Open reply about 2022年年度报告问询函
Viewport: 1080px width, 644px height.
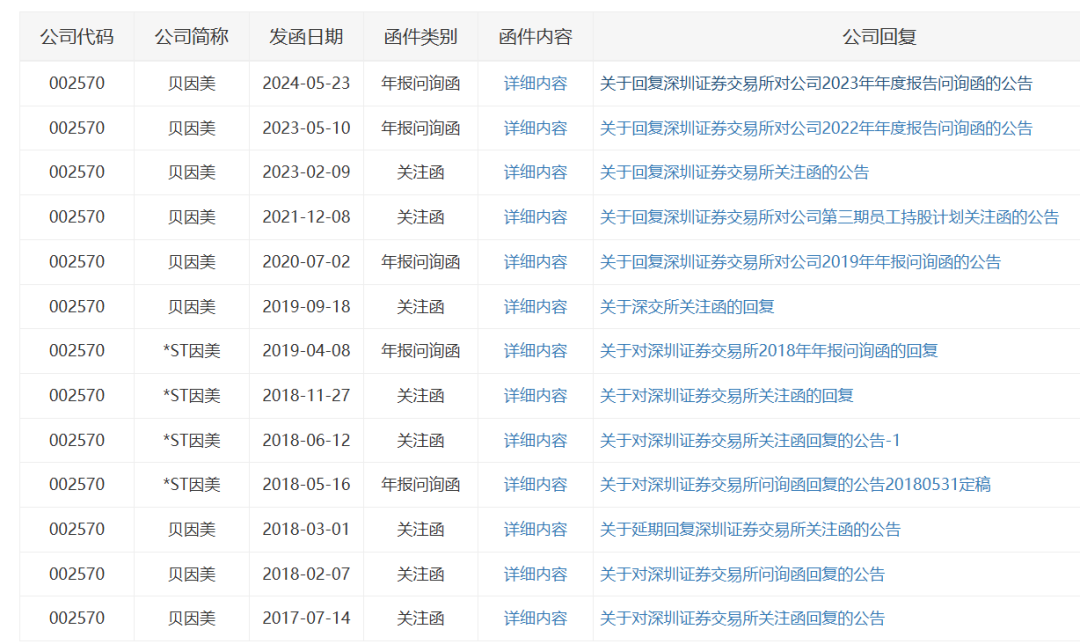coord(816,128)
